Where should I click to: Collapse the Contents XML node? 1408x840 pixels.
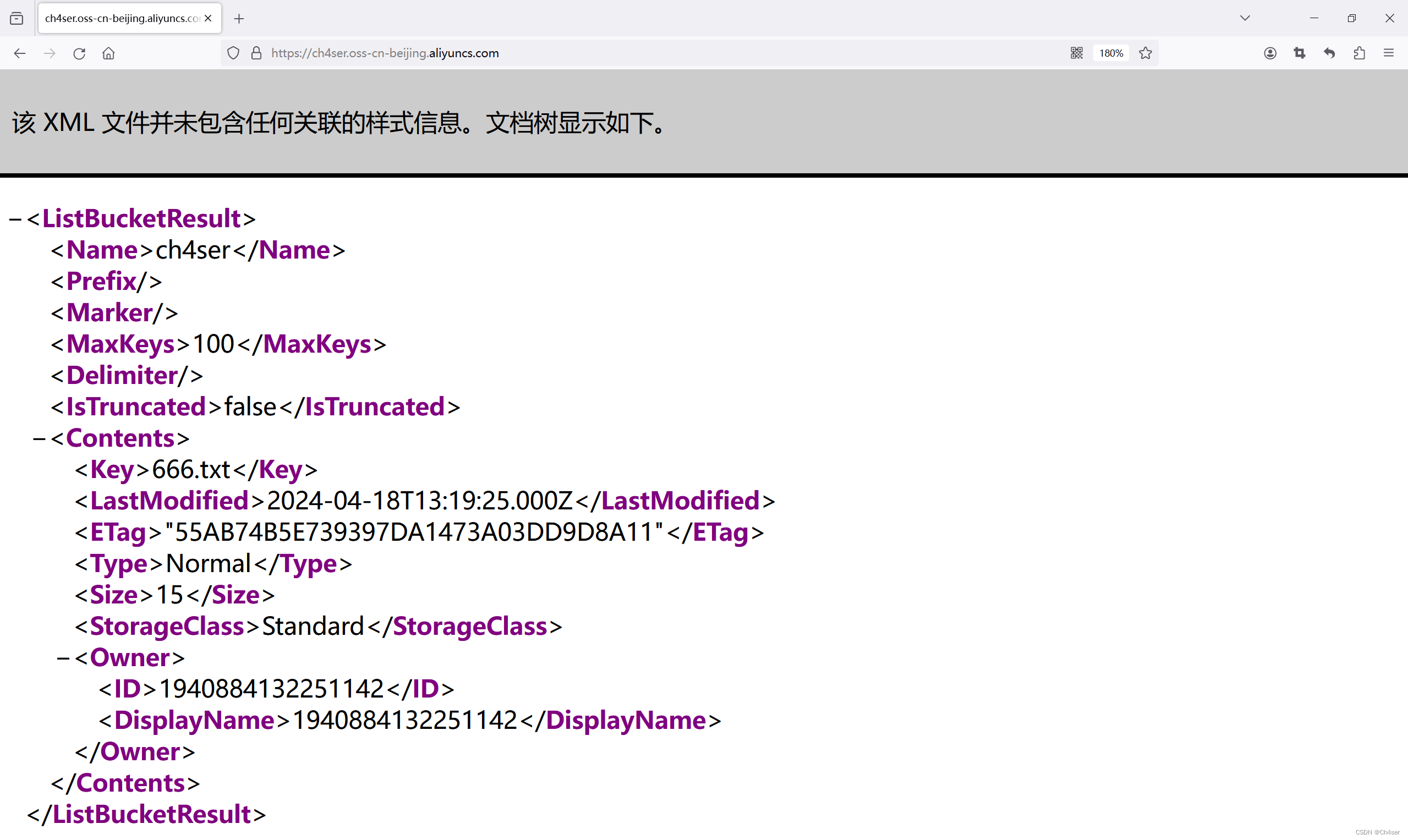[39, 438]
